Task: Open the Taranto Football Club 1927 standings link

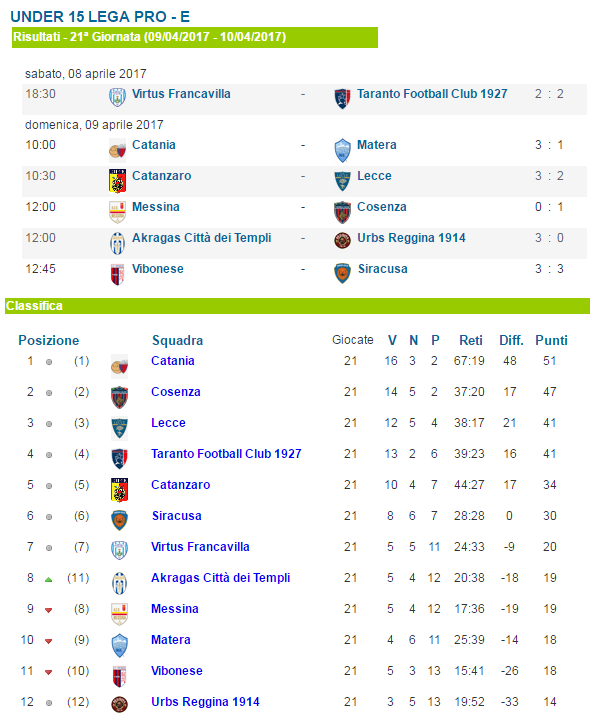Action: [226, 453]
